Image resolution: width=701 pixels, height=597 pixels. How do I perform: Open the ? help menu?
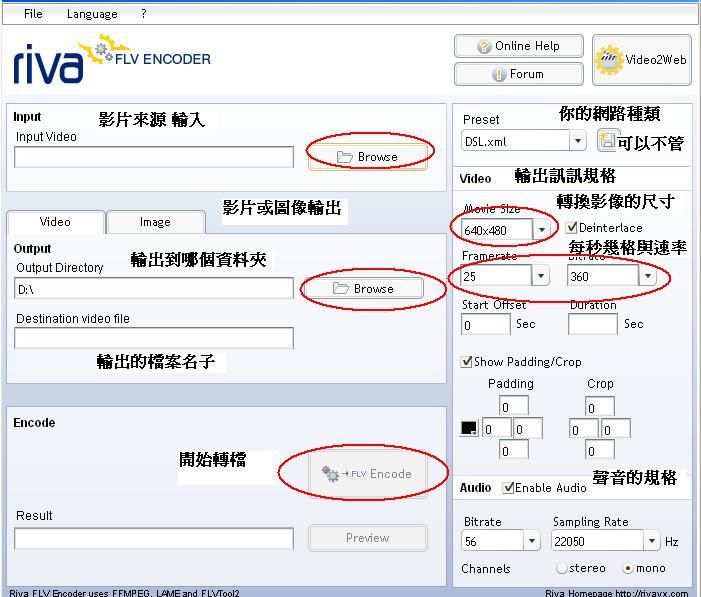[x=144, y=14]
